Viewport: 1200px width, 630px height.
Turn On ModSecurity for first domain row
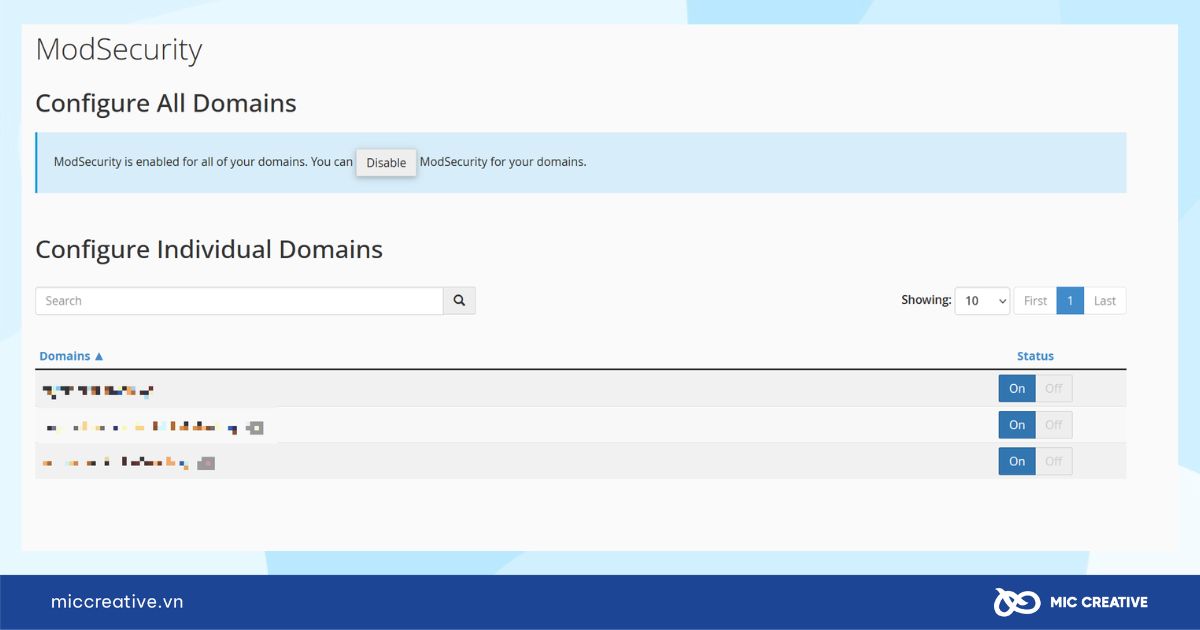(1017, 388)
